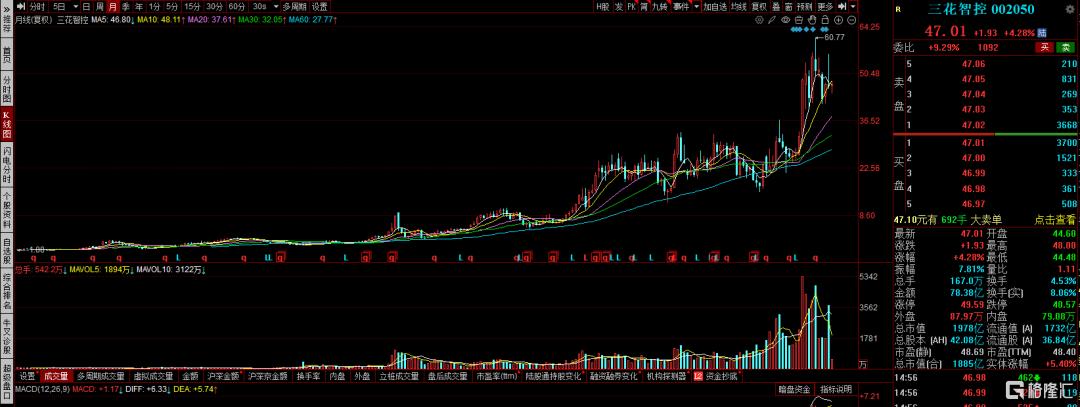The height and width of the screenshot is (407, 1080).
Task: Zoom out with the minus circle icon
Action: pos(851,20)
